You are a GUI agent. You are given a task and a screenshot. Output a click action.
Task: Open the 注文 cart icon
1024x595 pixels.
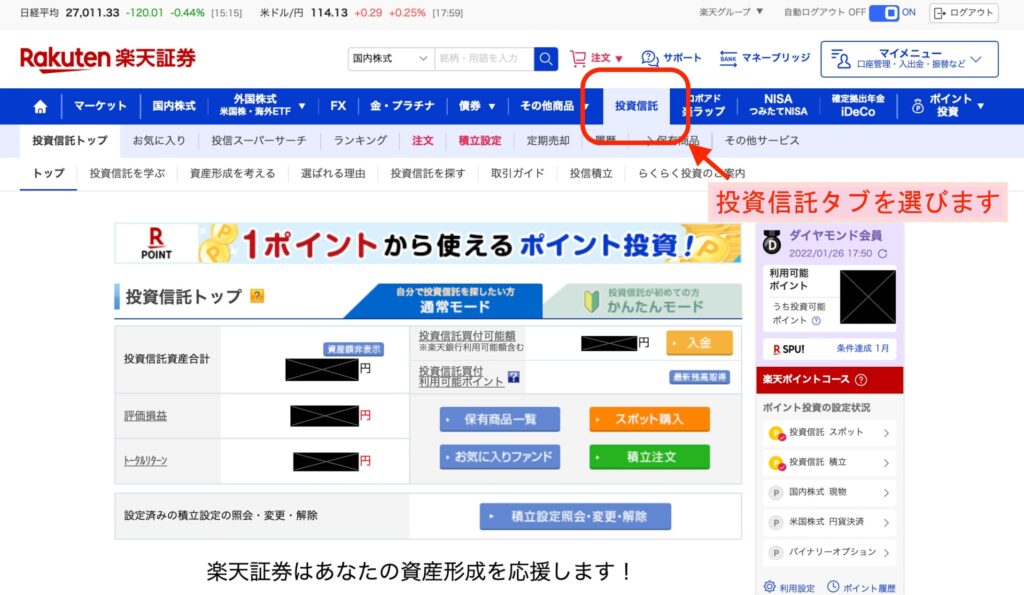click(578, 59)
